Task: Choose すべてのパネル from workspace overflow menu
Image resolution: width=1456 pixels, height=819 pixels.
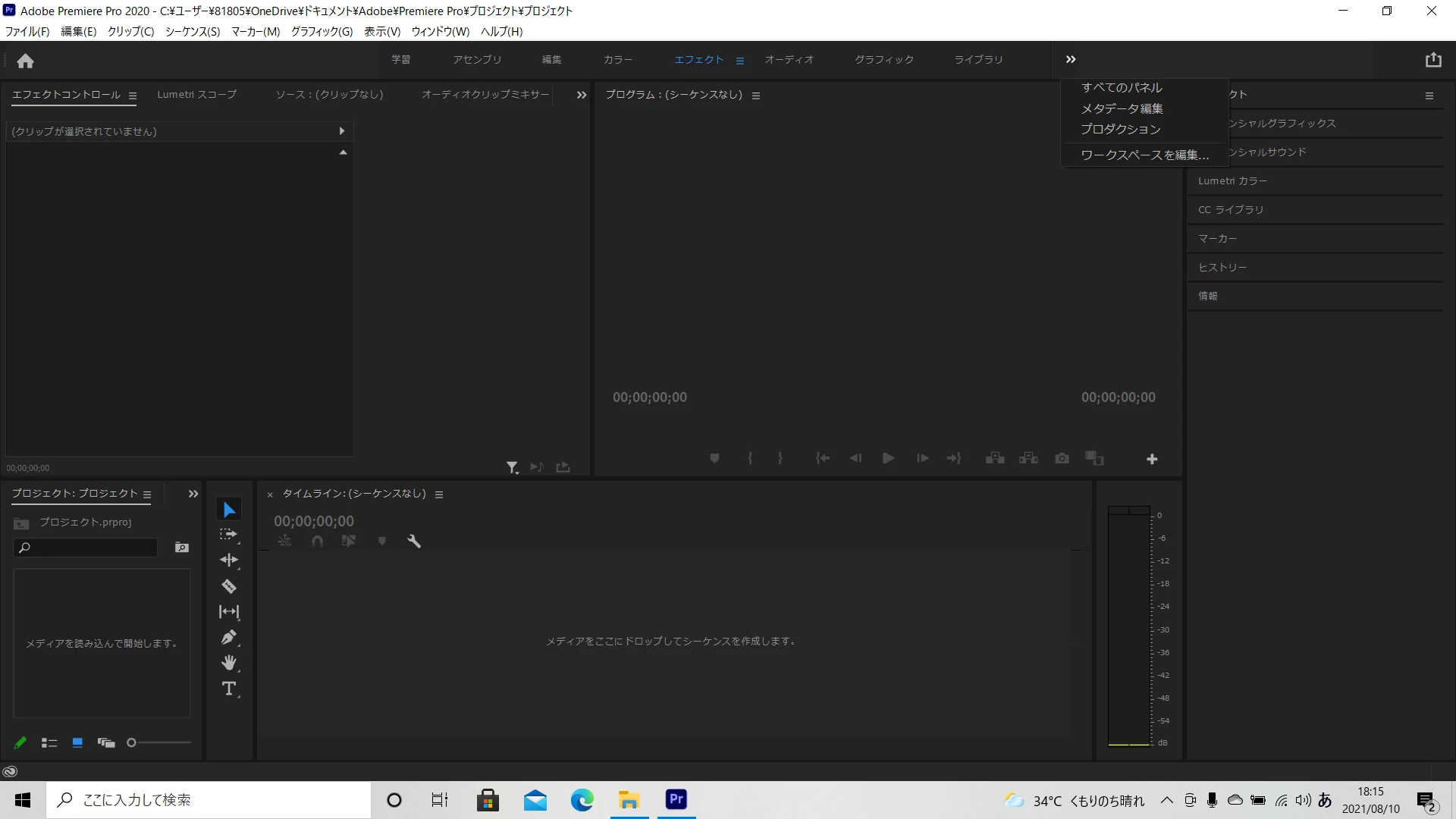Action: coord(1121,88)
